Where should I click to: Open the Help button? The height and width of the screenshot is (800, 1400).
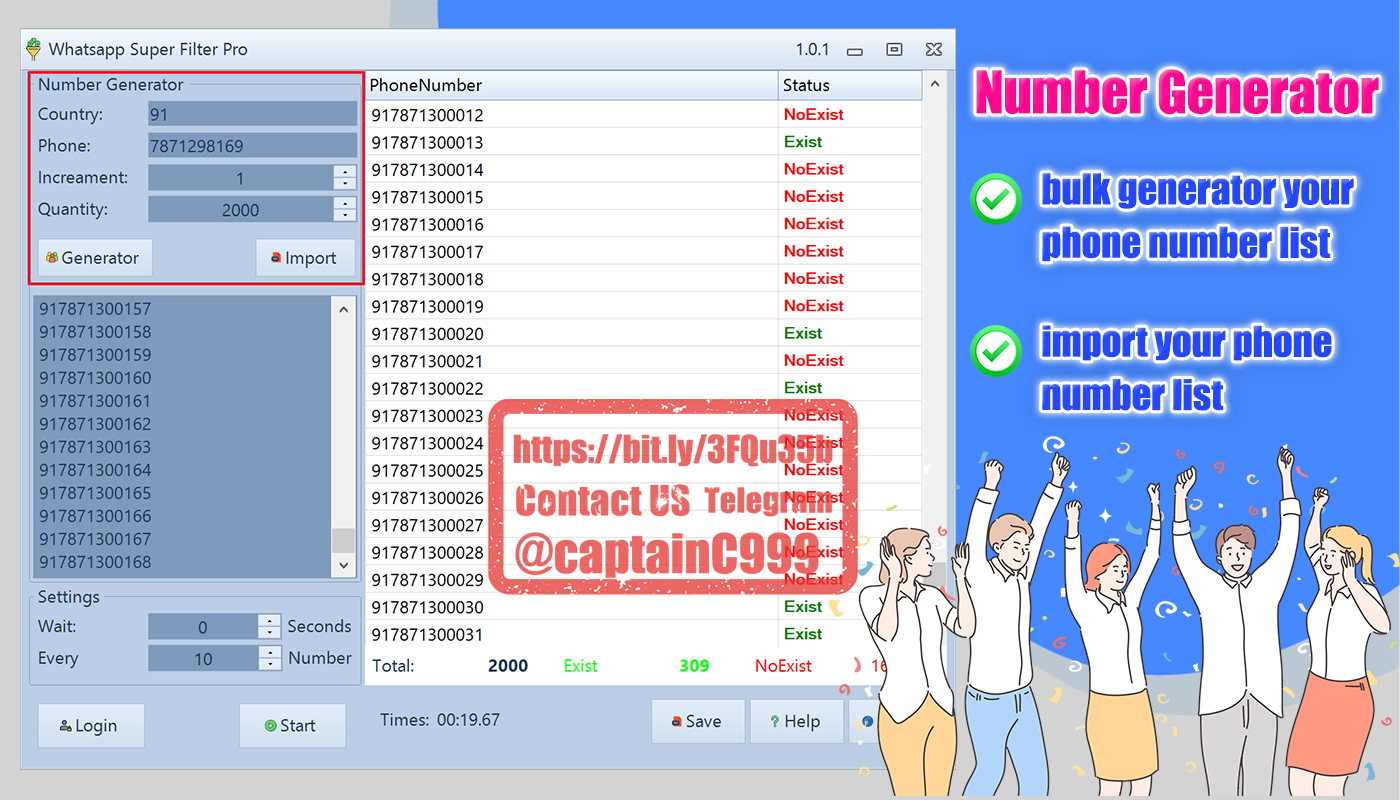coord(796,721)
